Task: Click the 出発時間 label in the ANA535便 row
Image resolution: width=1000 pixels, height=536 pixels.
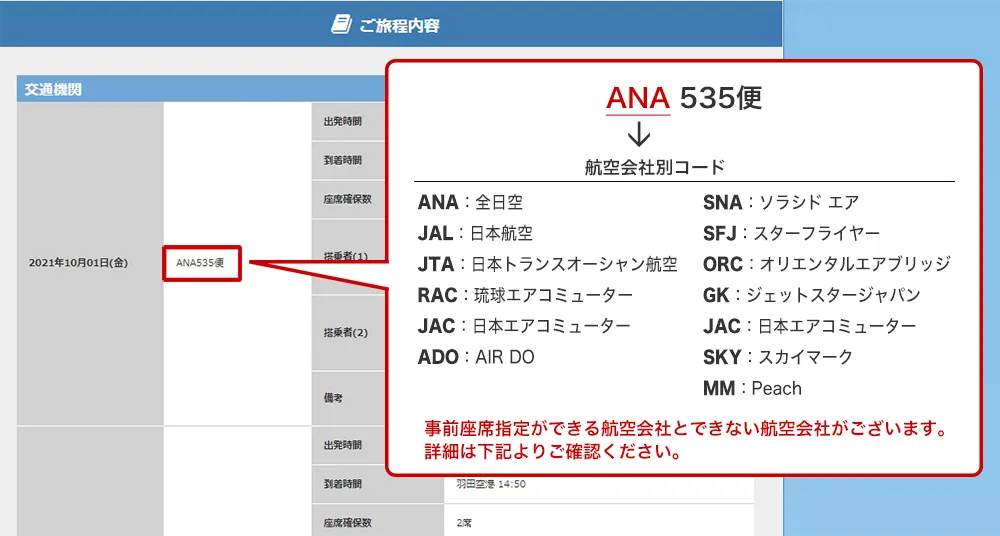Action: pyautogui.click(x=342, y=121)
